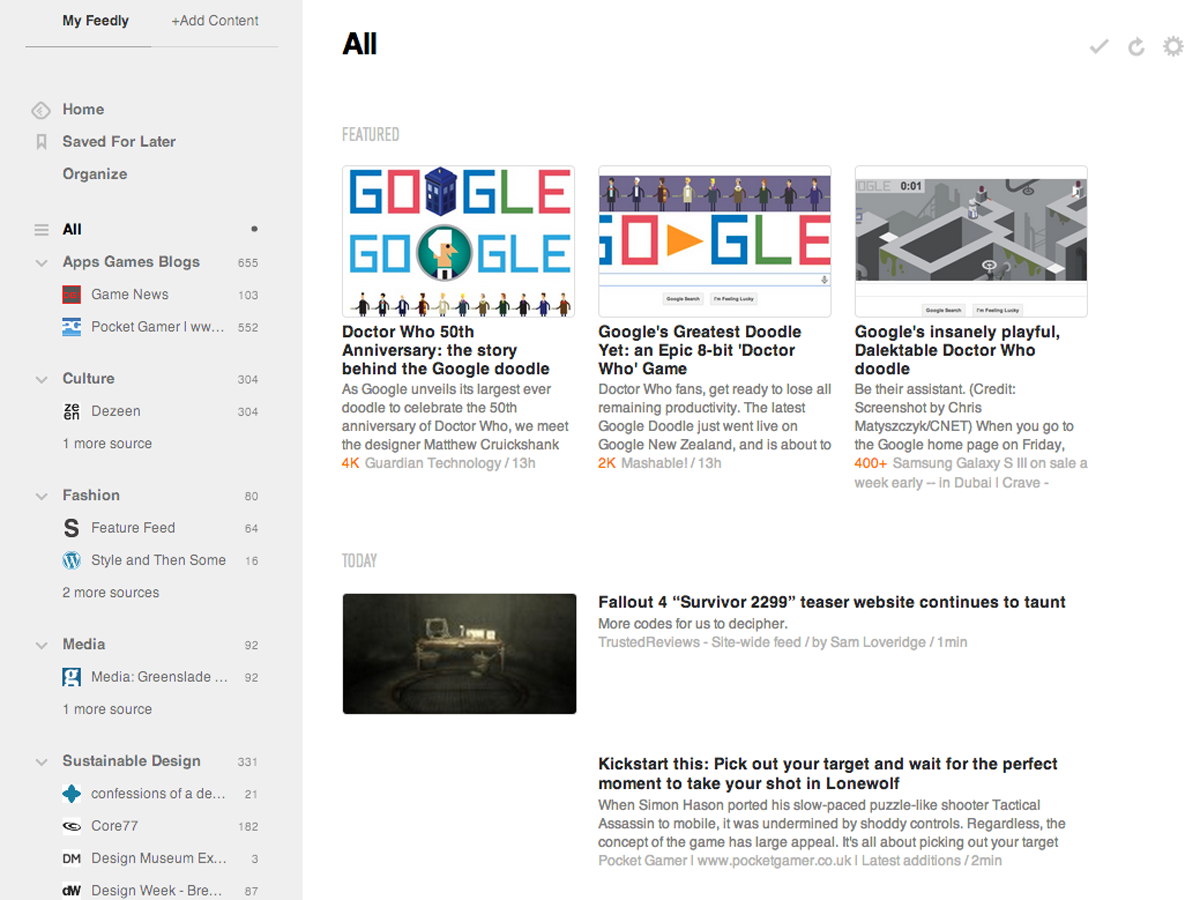
Task: Click the Home diamond icon
Action: 41,110
